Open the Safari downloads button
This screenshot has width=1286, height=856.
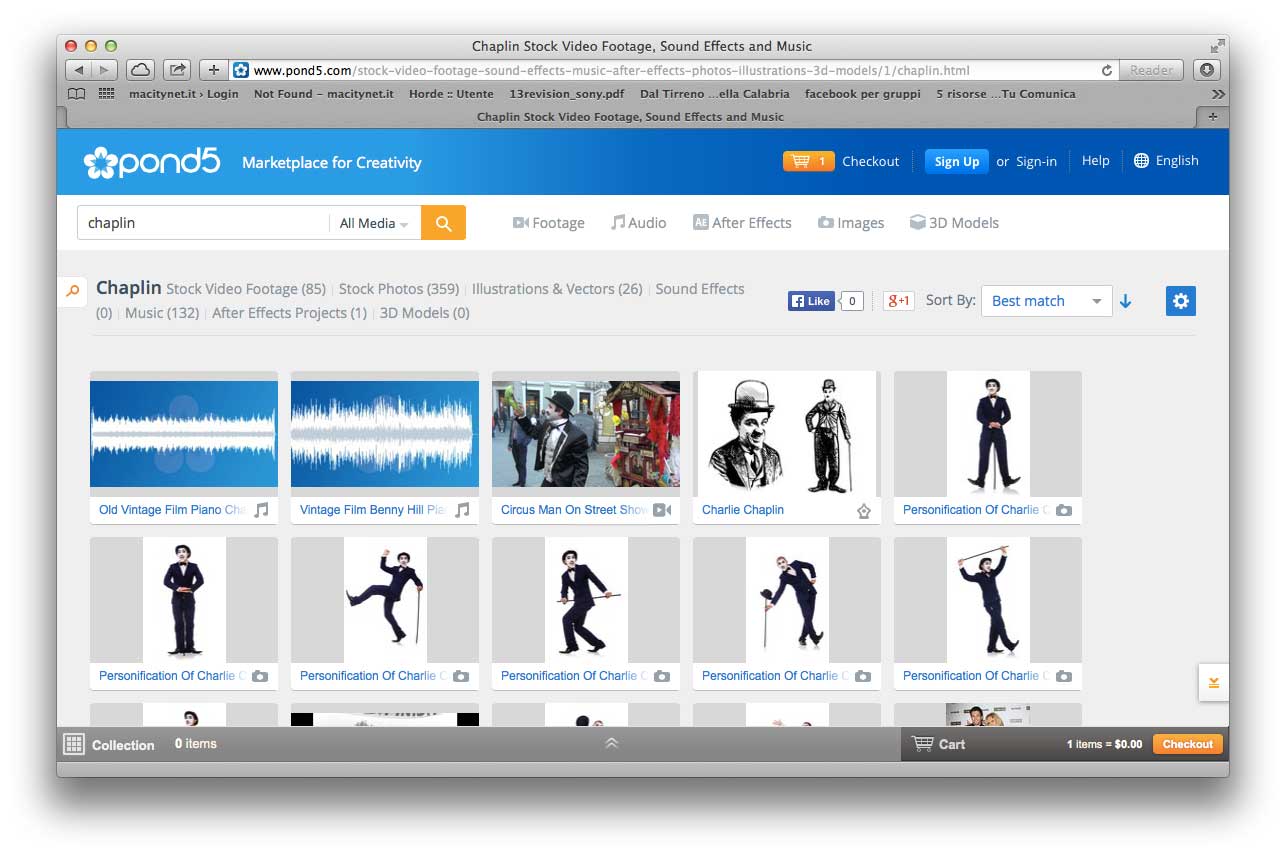point(1207,70)
